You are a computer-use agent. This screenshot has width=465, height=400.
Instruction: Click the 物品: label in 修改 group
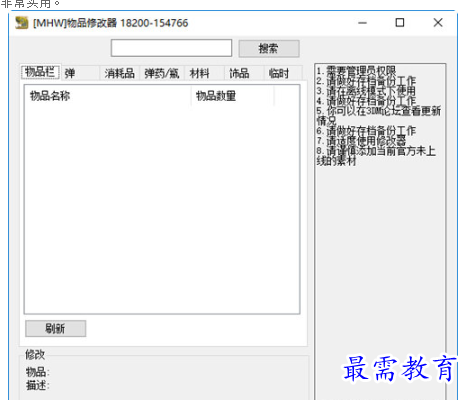point(38,371)
